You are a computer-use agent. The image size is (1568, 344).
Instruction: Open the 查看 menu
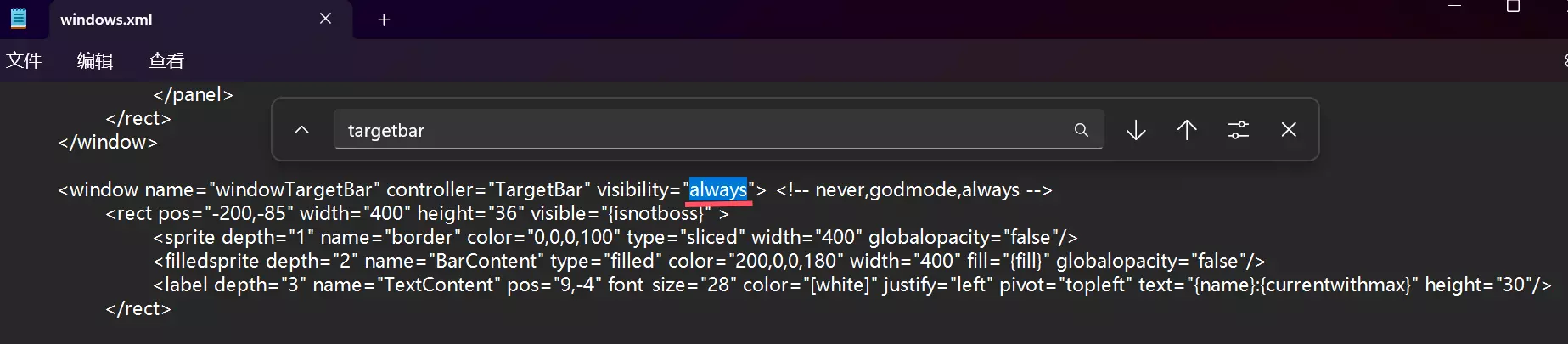pyautogui.click(x=166, y=60)
